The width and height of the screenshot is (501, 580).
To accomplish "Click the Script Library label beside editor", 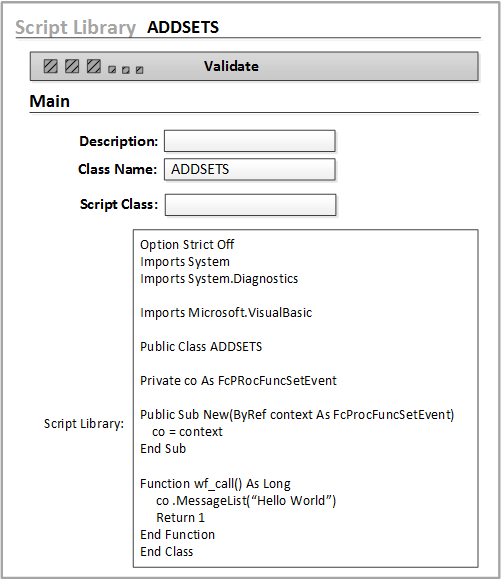I will point(84,424).
